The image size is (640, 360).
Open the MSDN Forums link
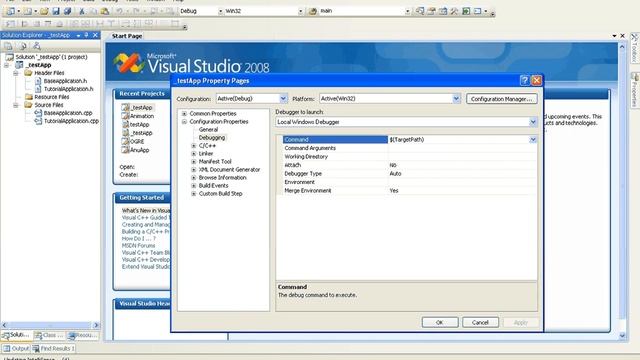click(138, 245)
